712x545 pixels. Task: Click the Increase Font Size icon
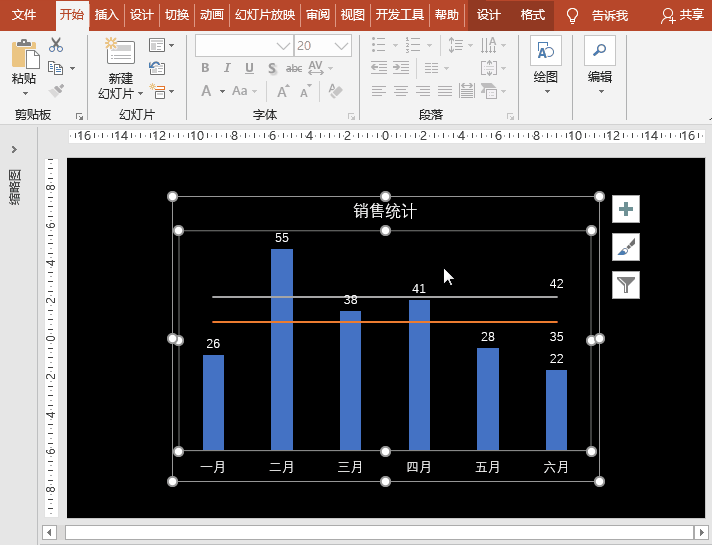click(282, 91)
